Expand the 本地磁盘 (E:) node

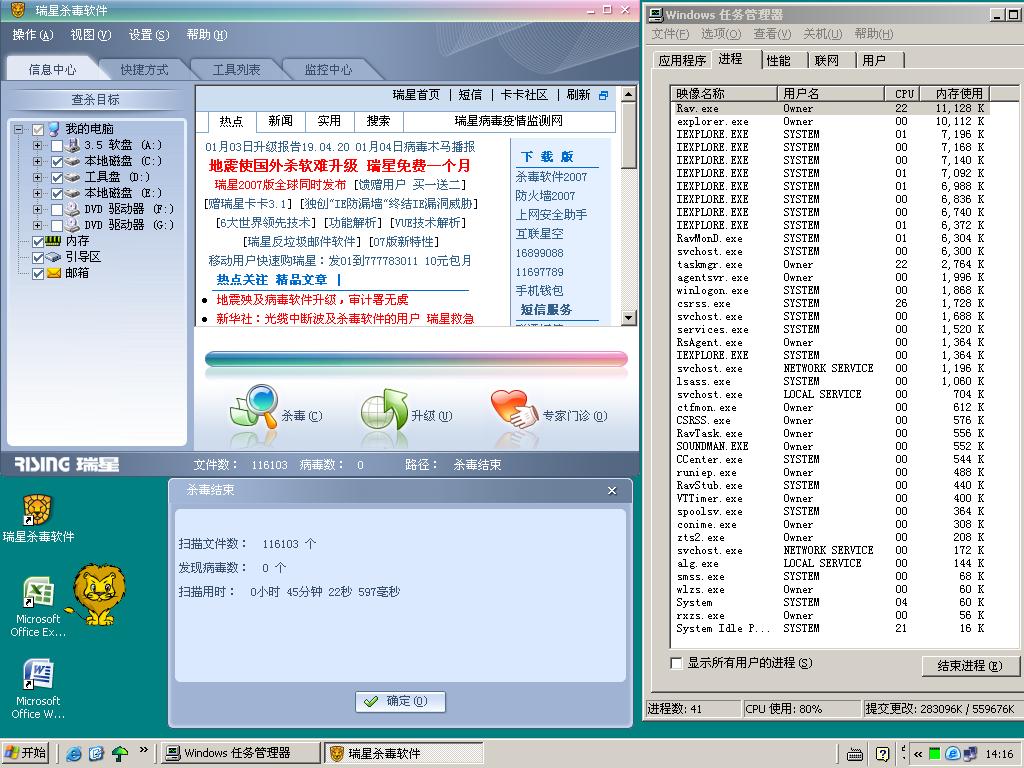(x=37, y=193)
